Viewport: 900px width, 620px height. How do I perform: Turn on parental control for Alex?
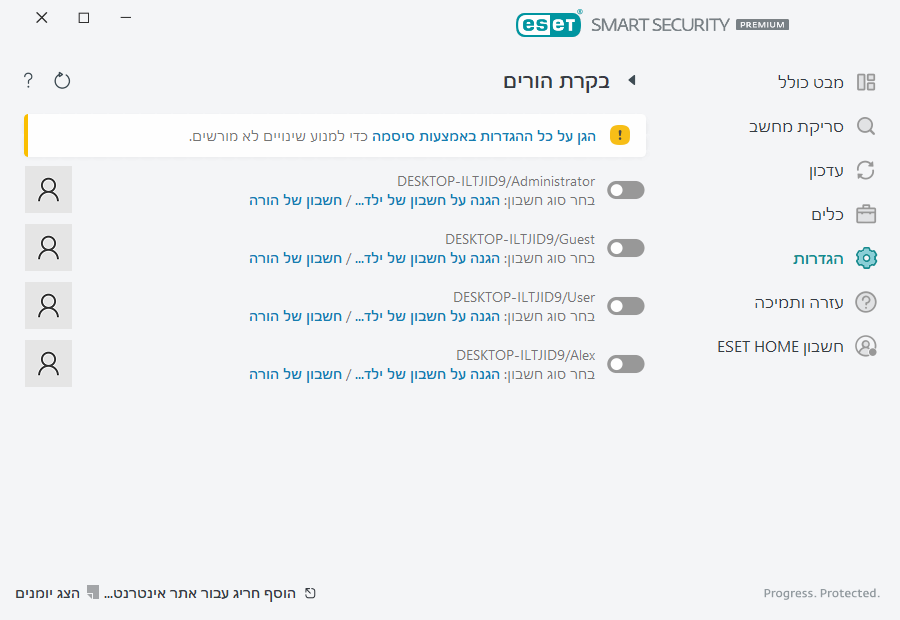(x=626, y=364)
